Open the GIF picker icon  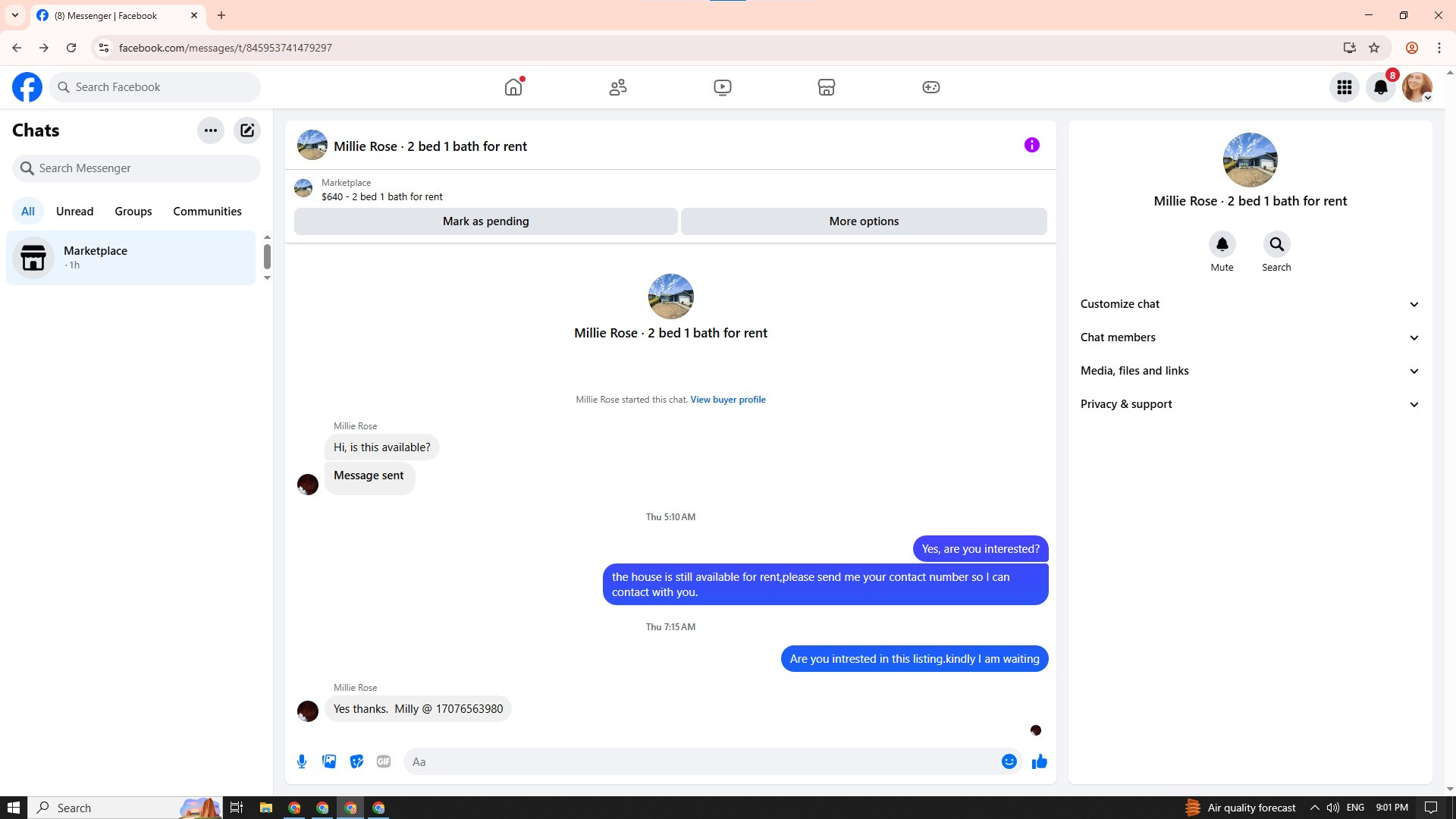tap(384, 761)
